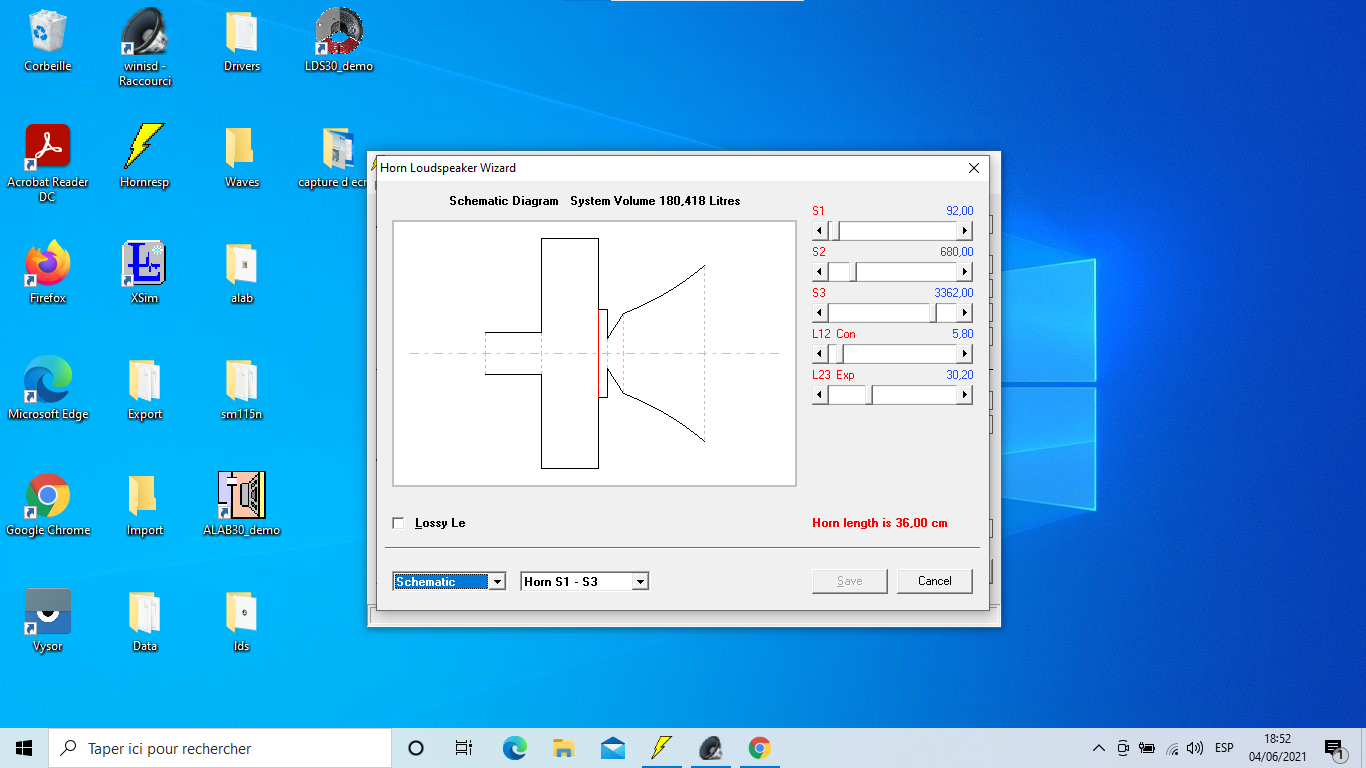Open the ESP language indicator
This screenshot has width=1366, height=768.
(x=1224, y=748)
